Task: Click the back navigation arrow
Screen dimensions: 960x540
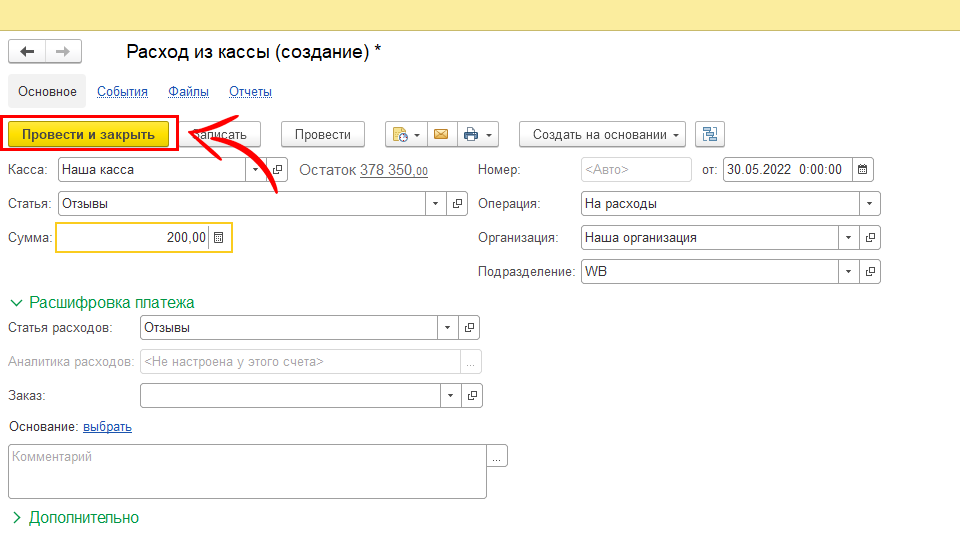Action: pos(27,52)
